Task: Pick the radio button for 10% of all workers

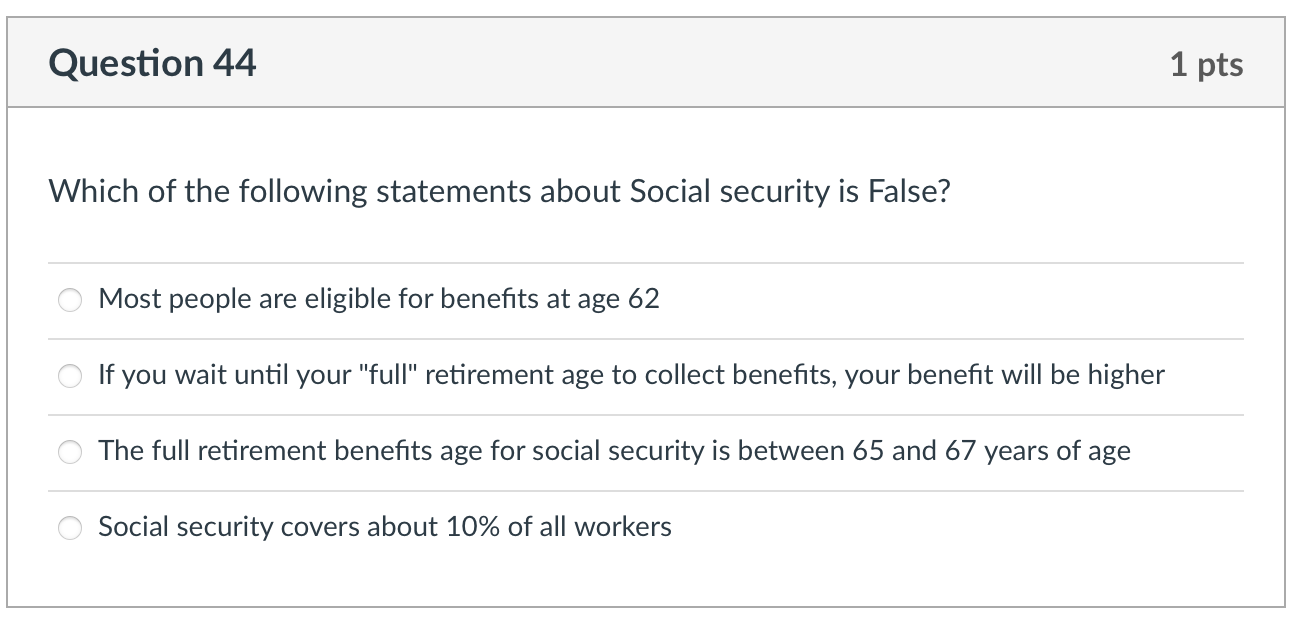Action: coord(70,527)
